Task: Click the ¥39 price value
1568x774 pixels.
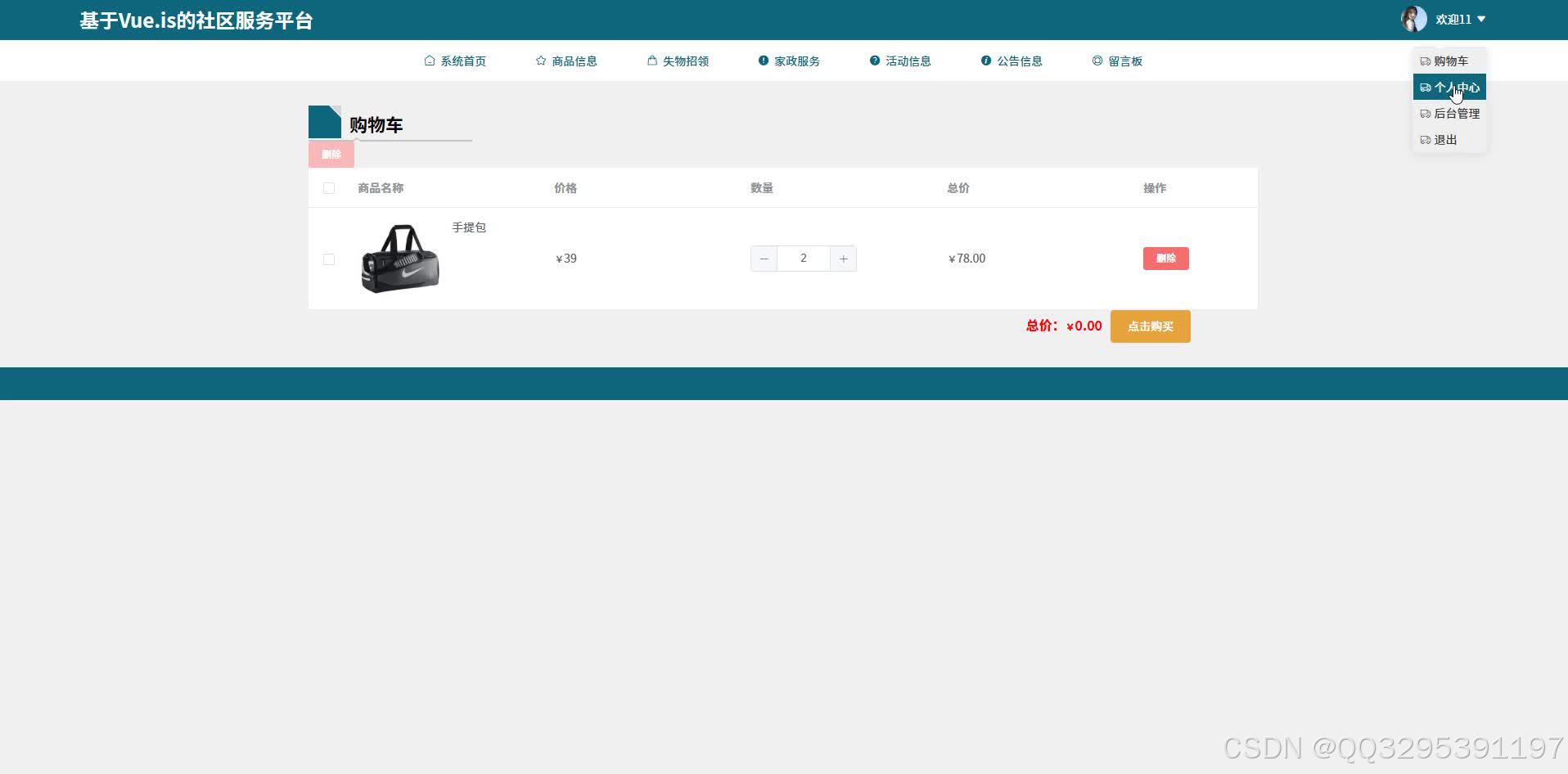Action: [566, 259]
